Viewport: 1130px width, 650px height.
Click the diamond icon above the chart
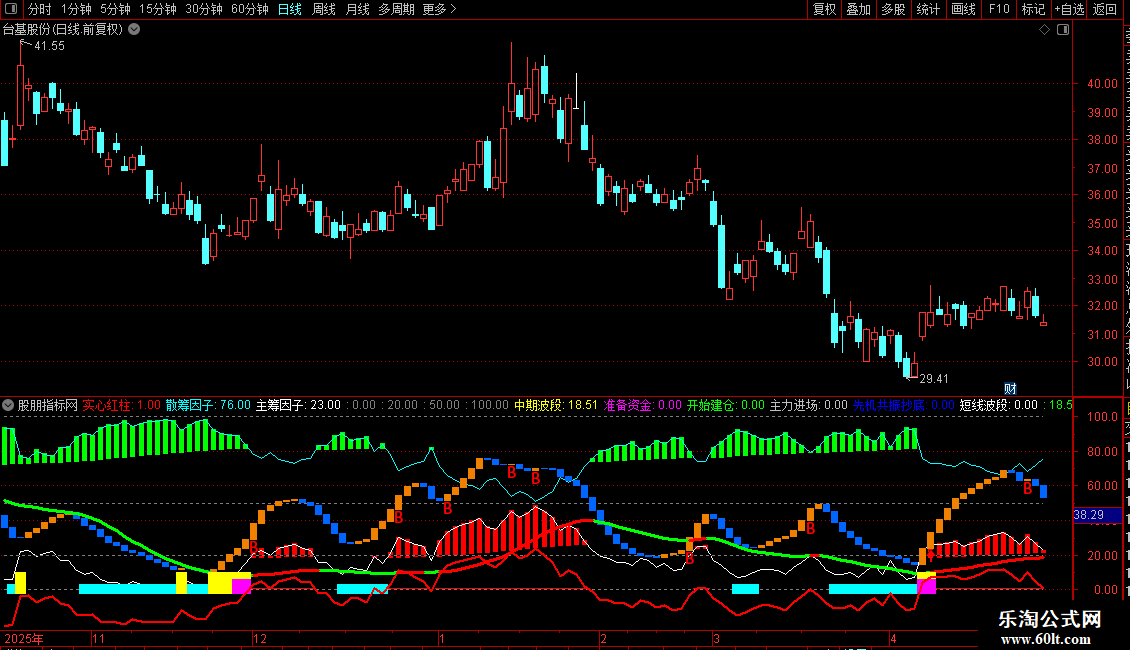point(1044,30)
